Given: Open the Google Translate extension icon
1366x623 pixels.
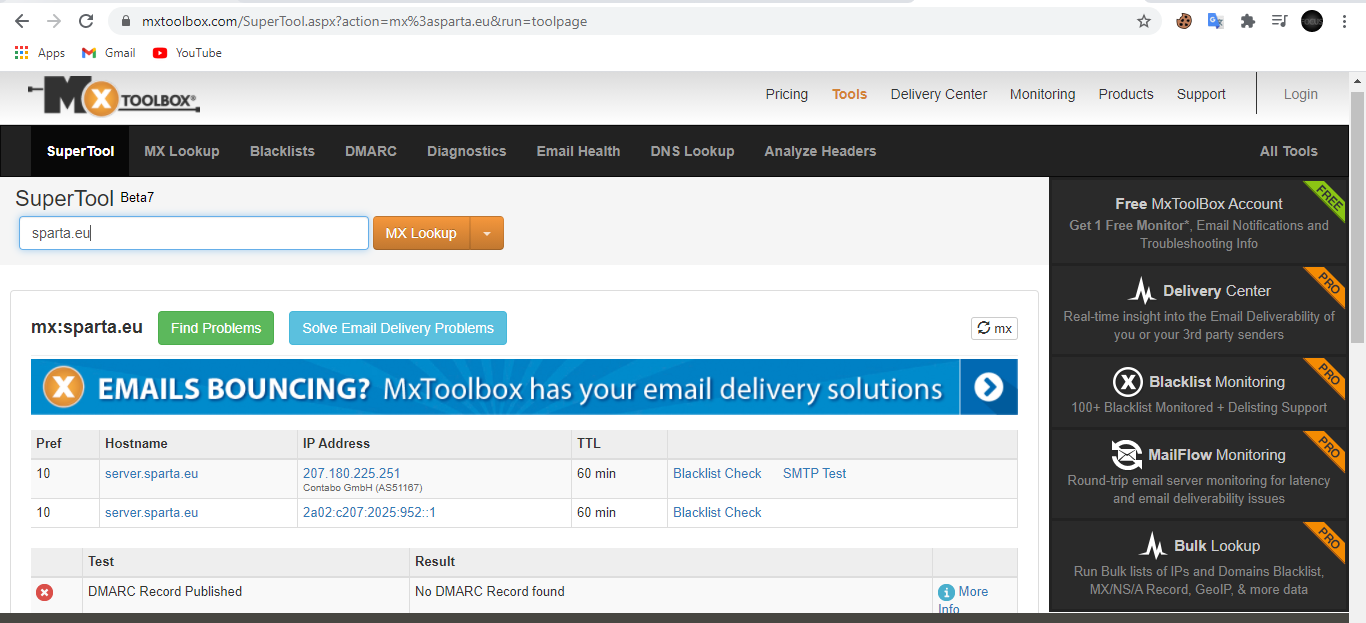Looking at the screenshot, I should pos(1215,21).
